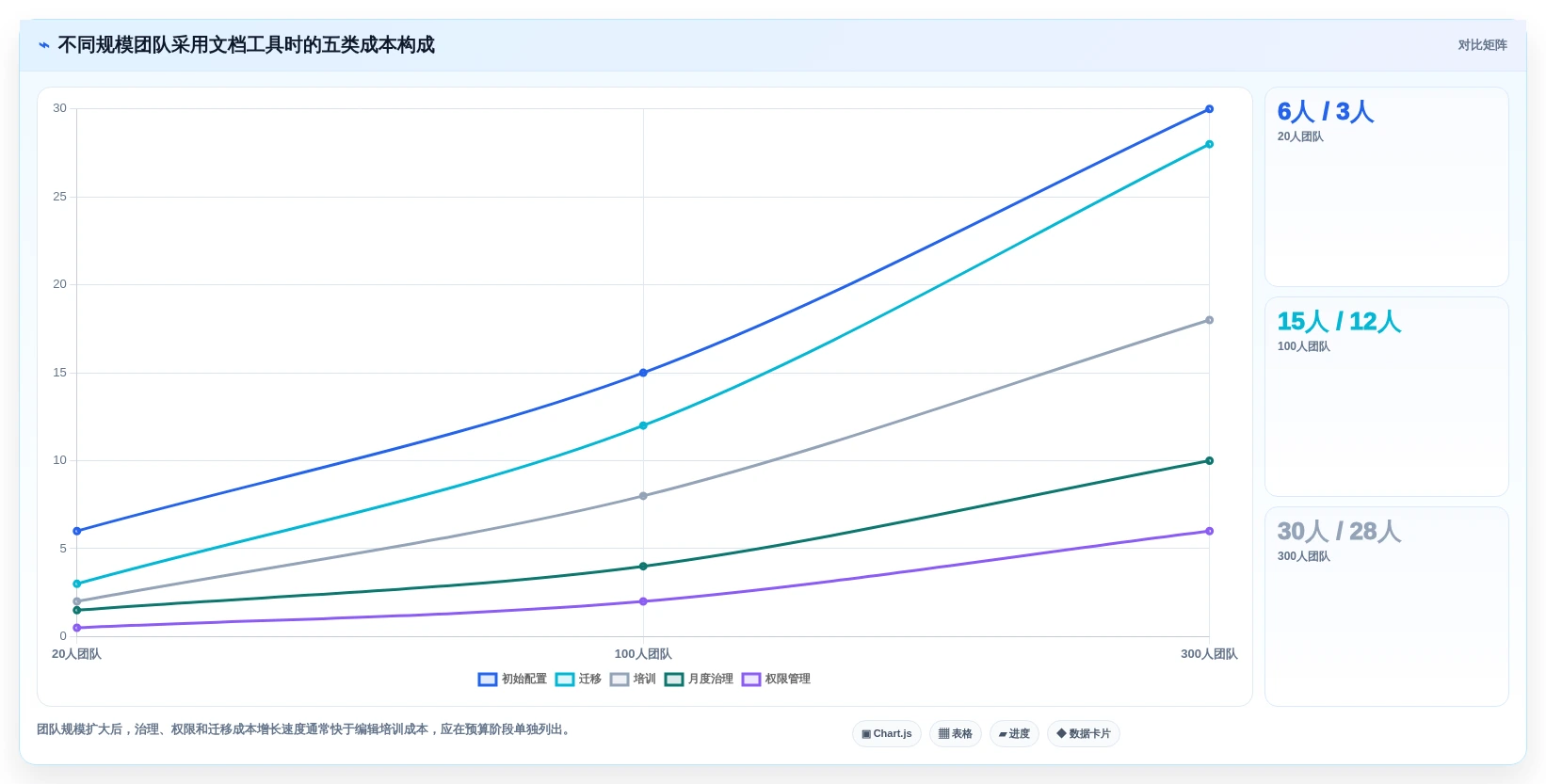Open the 15人 / 12人 card for 100人团队
Viewport: 1546px width, 784px height.
pyautogui.click(x=1386, y=397)
